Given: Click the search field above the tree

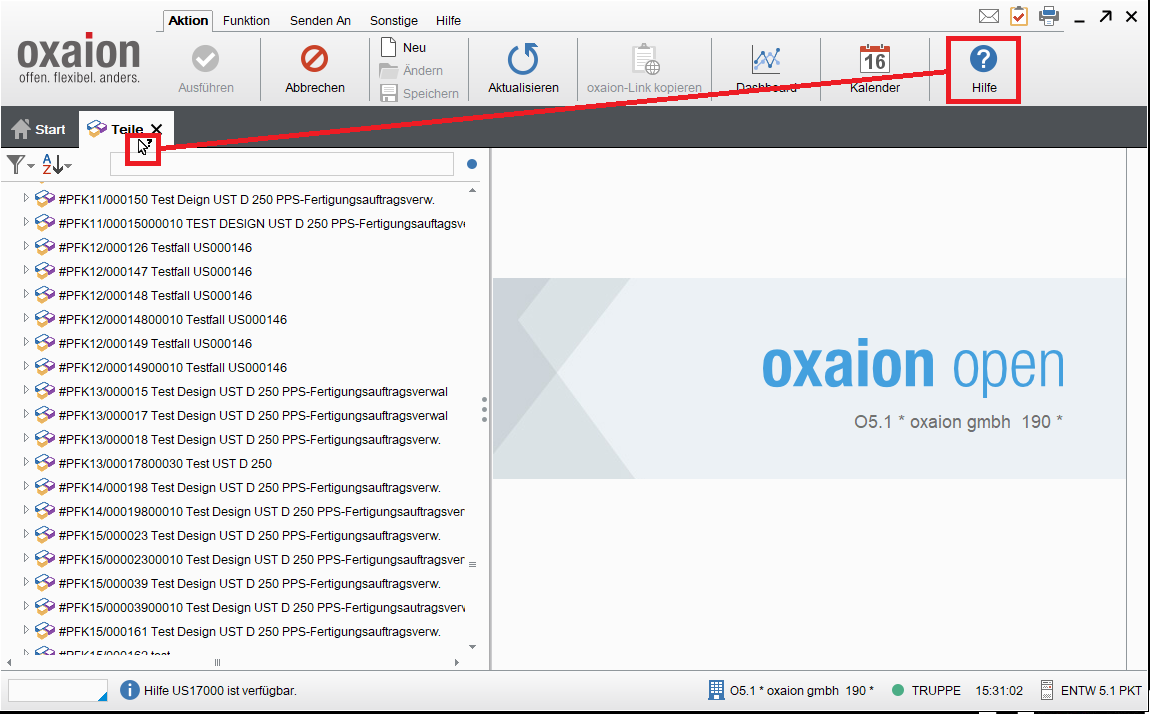Looking at the screenshot, I should [x=281, y=164].
